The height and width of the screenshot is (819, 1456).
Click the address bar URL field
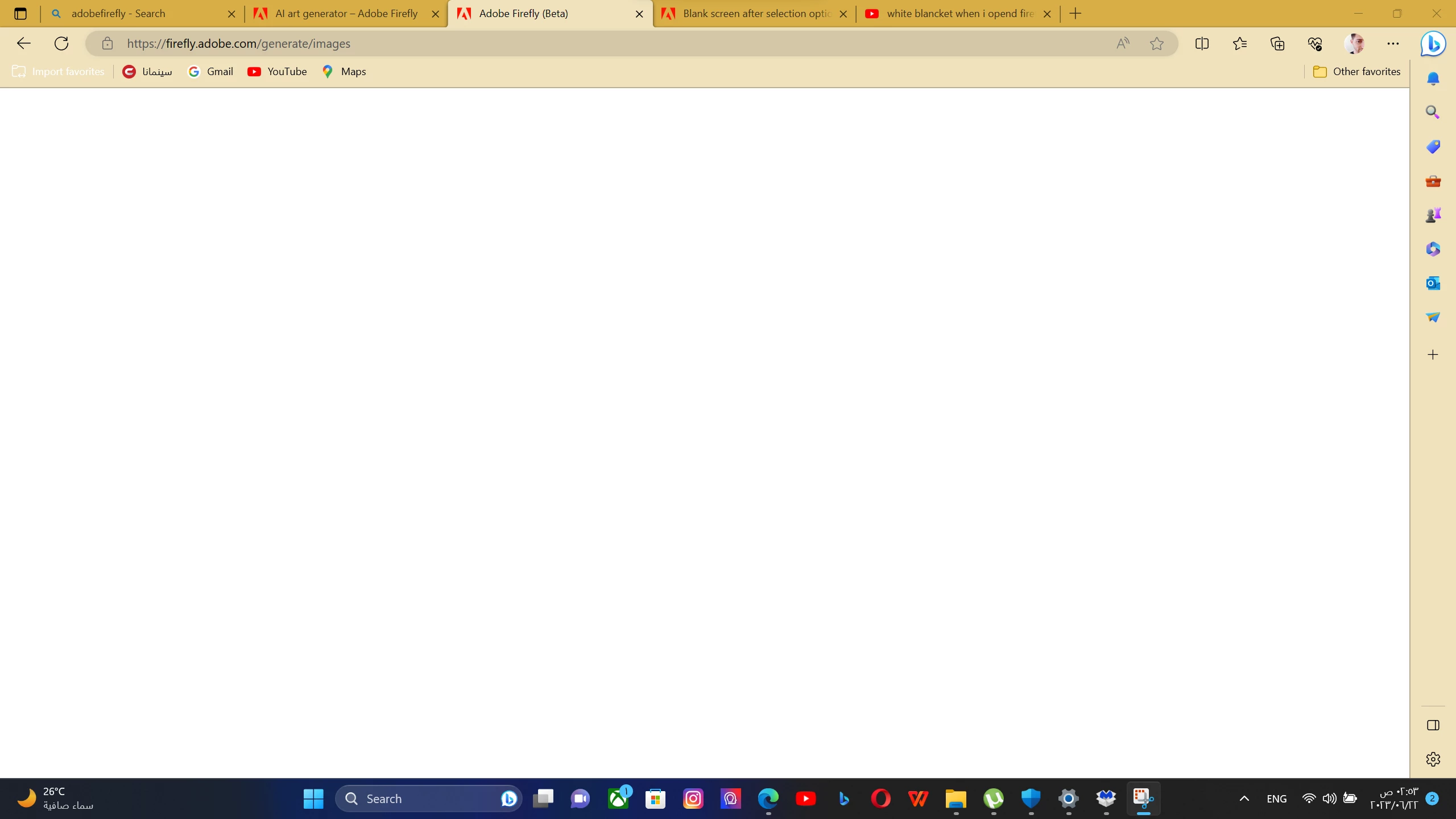569,44
